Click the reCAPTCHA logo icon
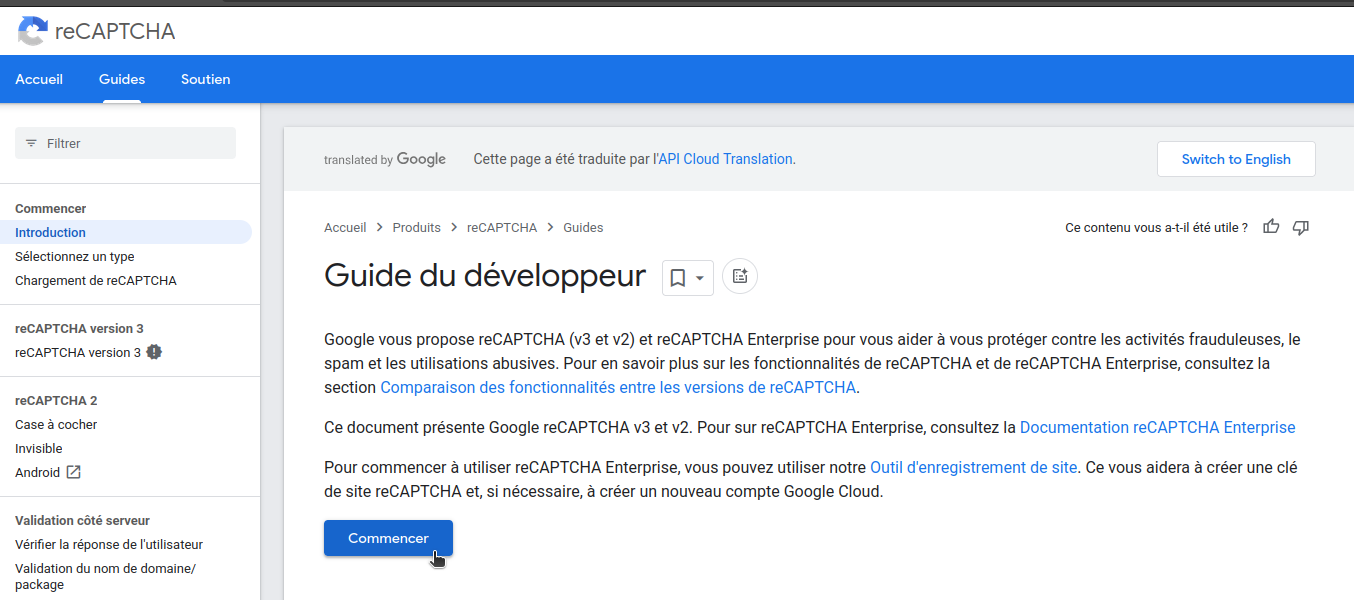 (32, 31)
